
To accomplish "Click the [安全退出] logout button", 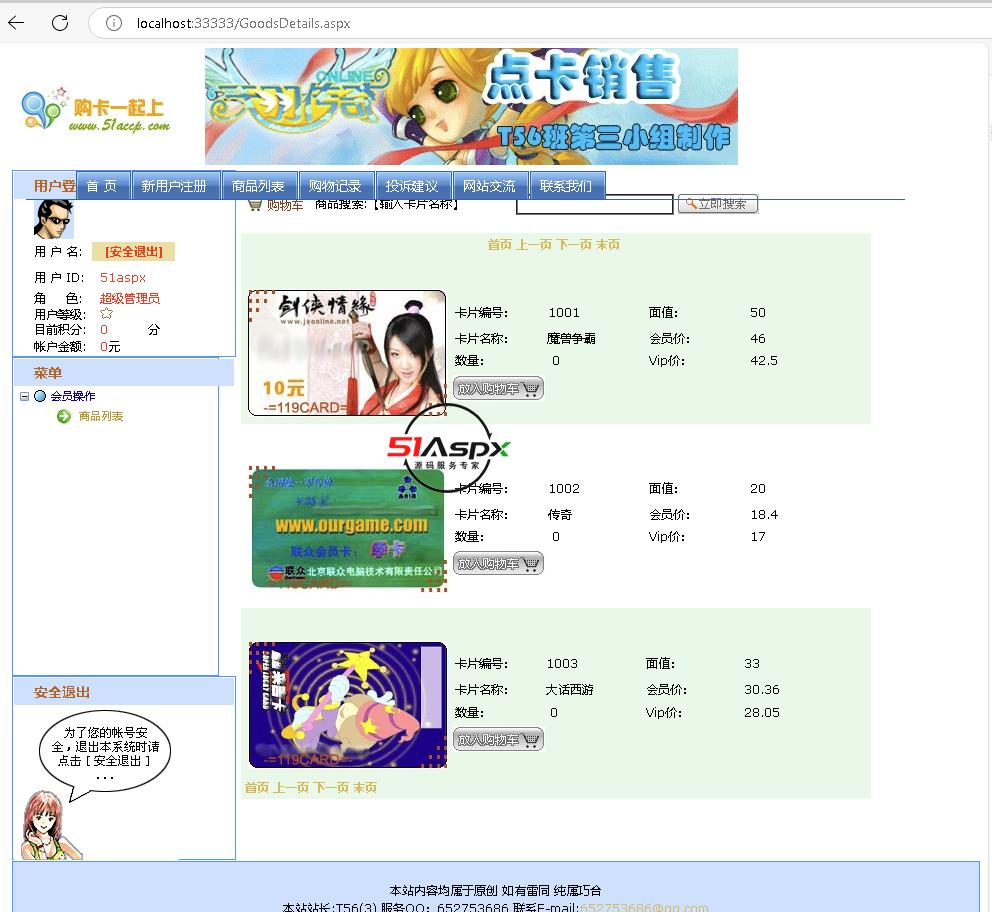I will click(x=133, y=252).
